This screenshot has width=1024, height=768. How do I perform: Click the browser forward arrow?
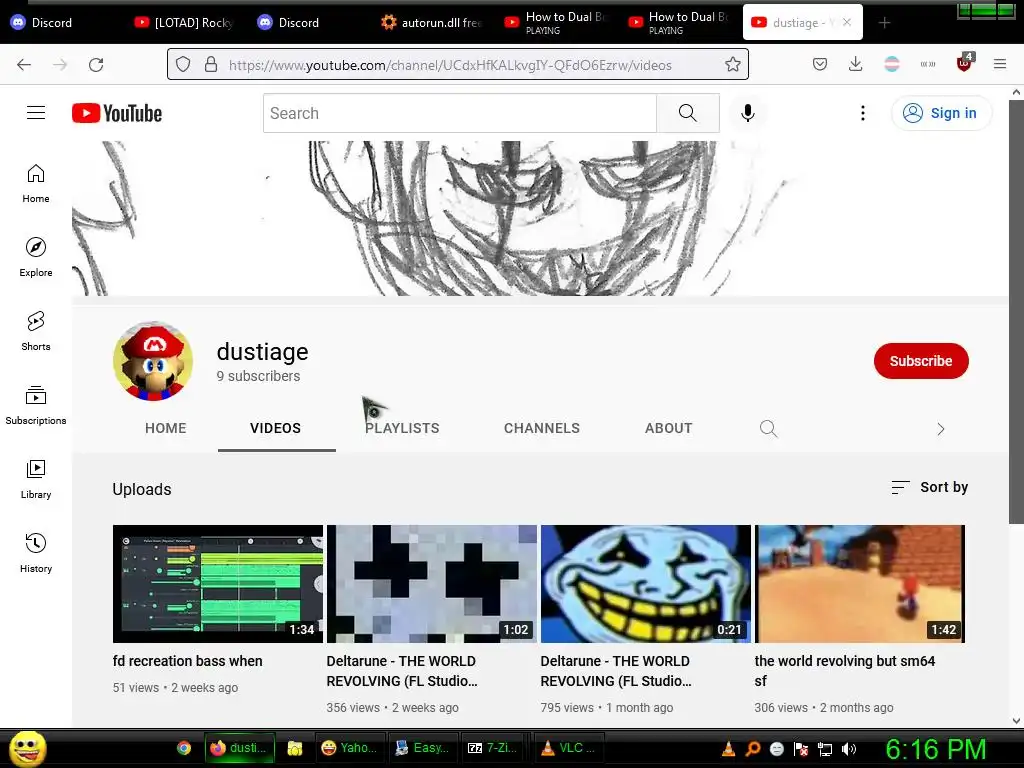coord(60,65)
